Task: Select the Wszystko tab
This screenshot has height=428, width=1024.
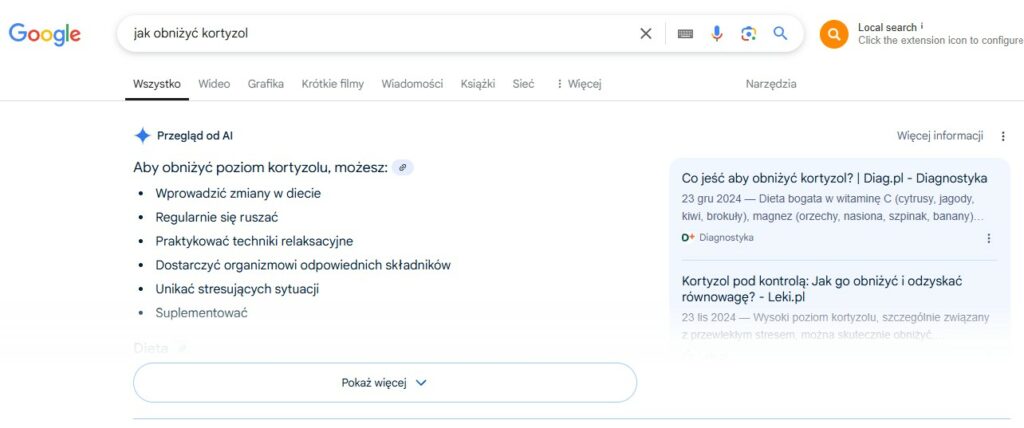Action: pyautogui.click(x=157, y=84)
